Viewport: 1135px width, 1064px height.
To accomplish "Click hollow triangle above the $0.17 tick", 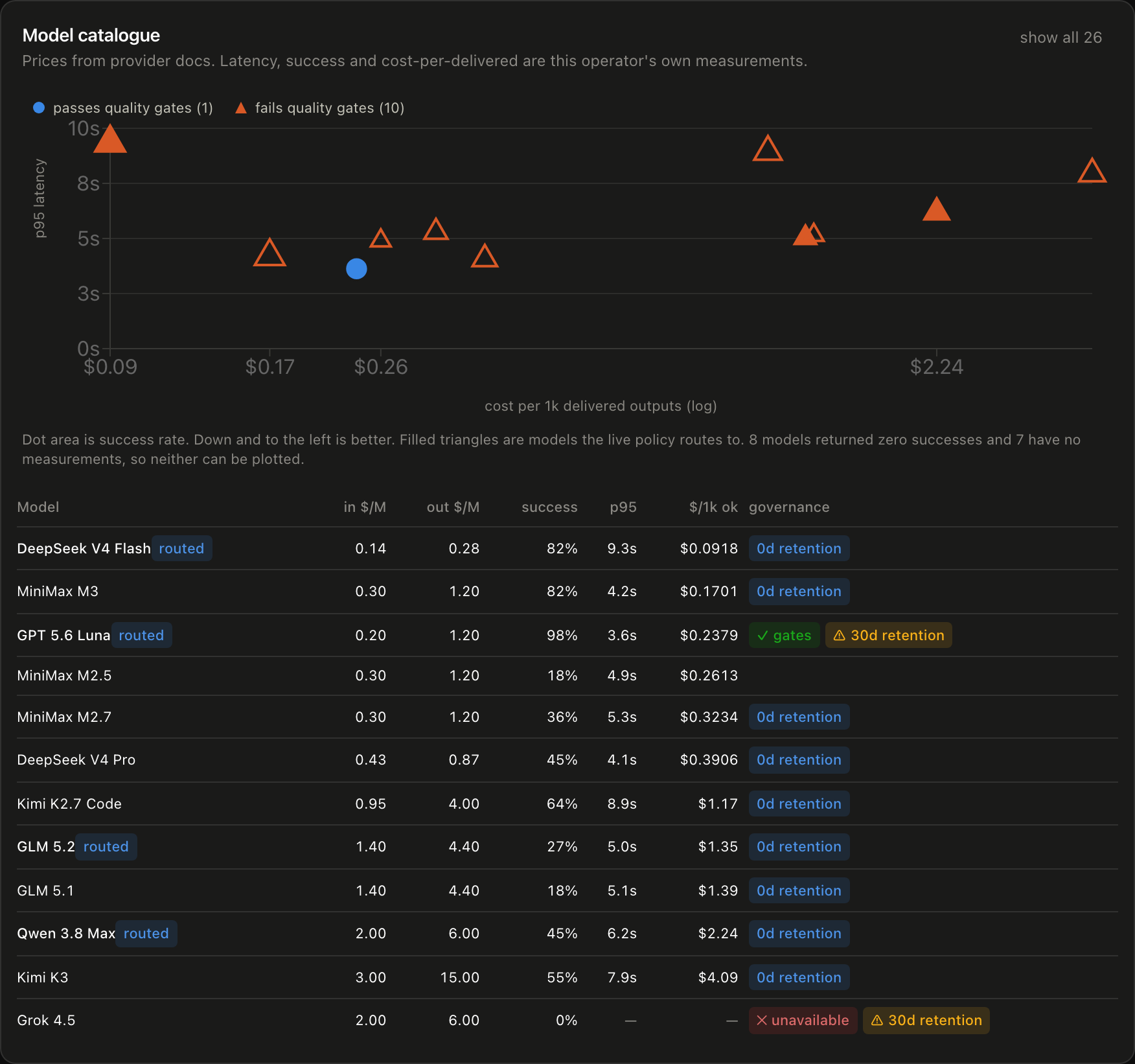I will point(269,253).
